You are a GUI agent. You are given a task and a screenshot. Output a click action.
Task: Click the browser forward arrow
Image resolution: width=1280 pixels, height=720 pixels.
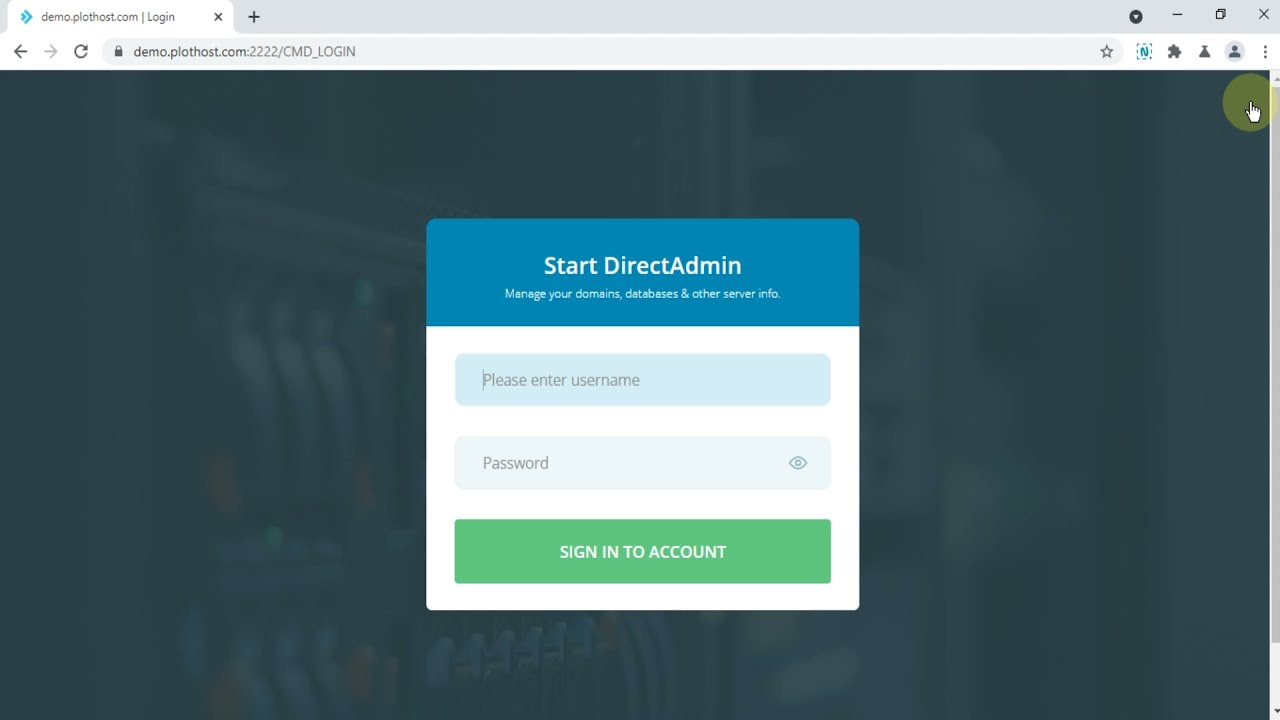point(51,51)
